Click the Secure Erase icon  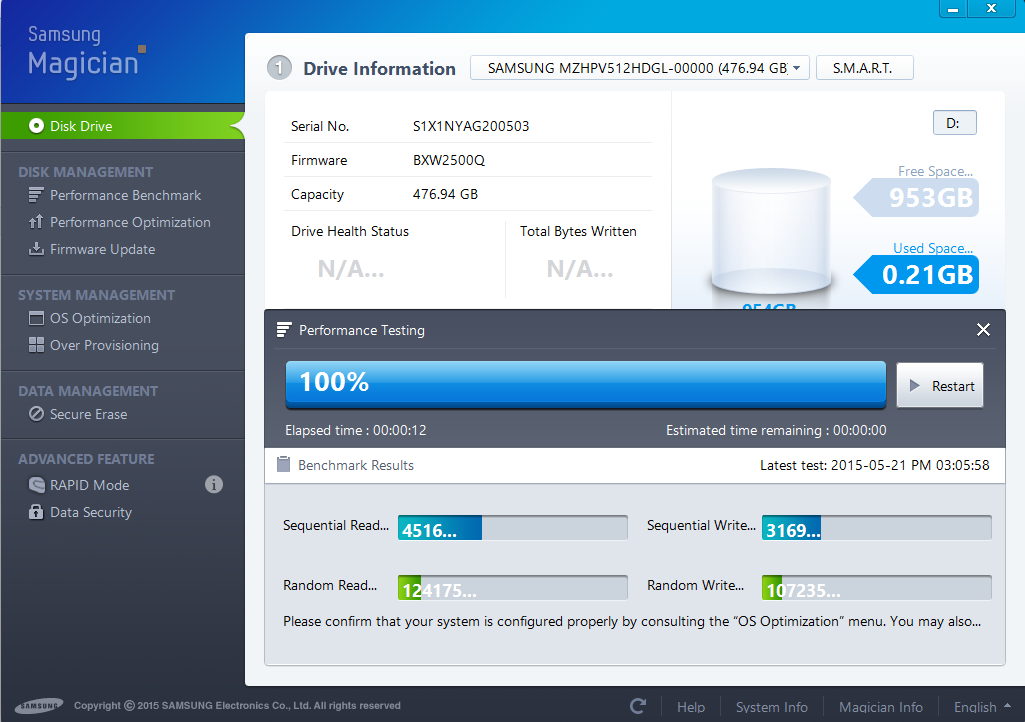tap(36, 414)
